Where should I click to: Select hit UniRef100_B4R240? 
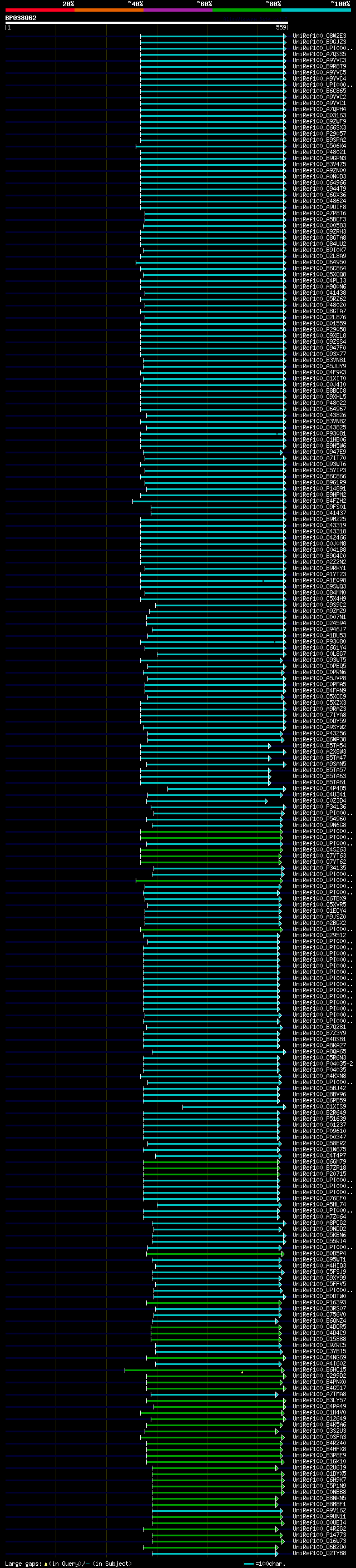[319, 1443]
